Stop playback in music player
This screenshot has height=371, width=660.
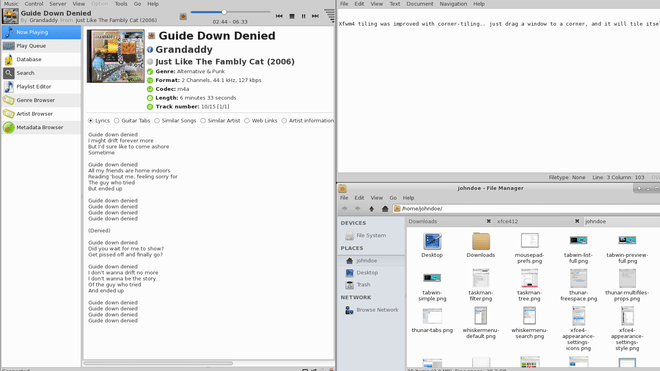(292, 16)
